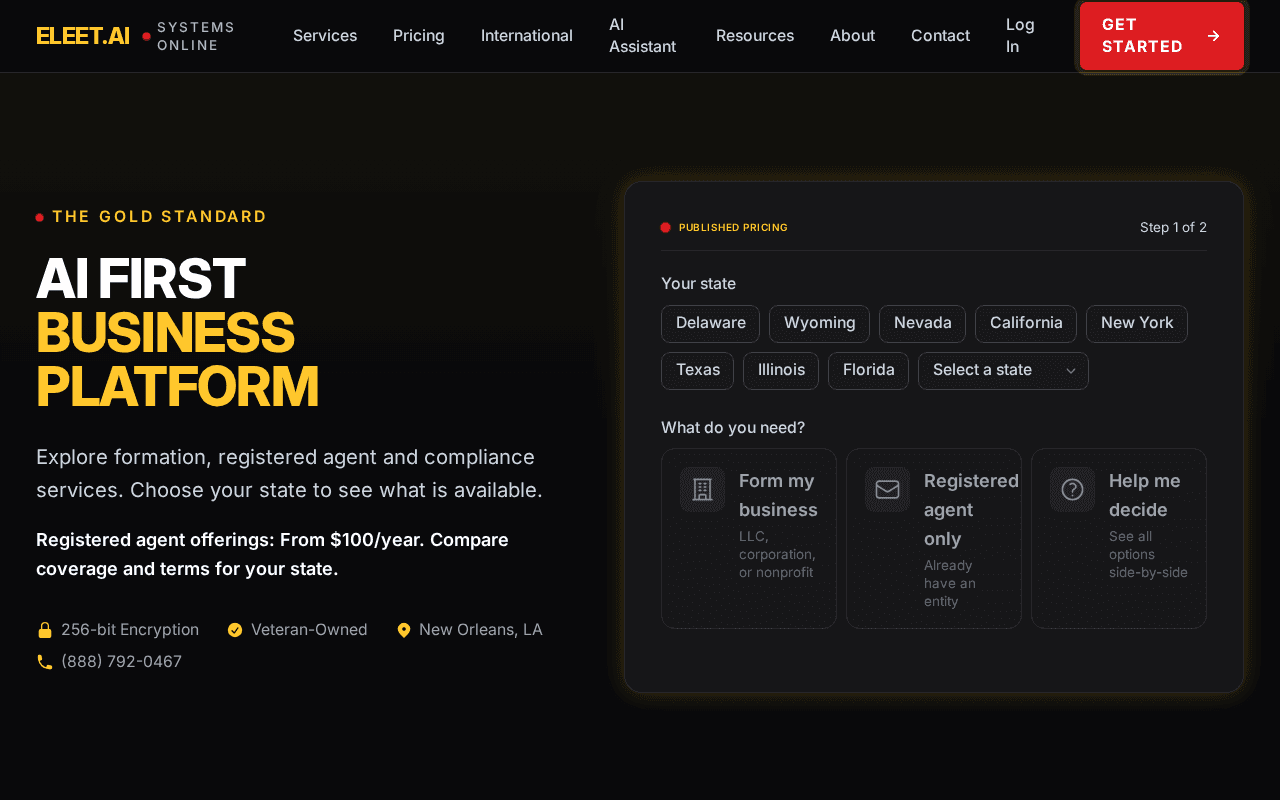Choose the Florida state chip
Image resolution: width=1280 pixels, height=800 pixels.
click(x=869, y=371)
